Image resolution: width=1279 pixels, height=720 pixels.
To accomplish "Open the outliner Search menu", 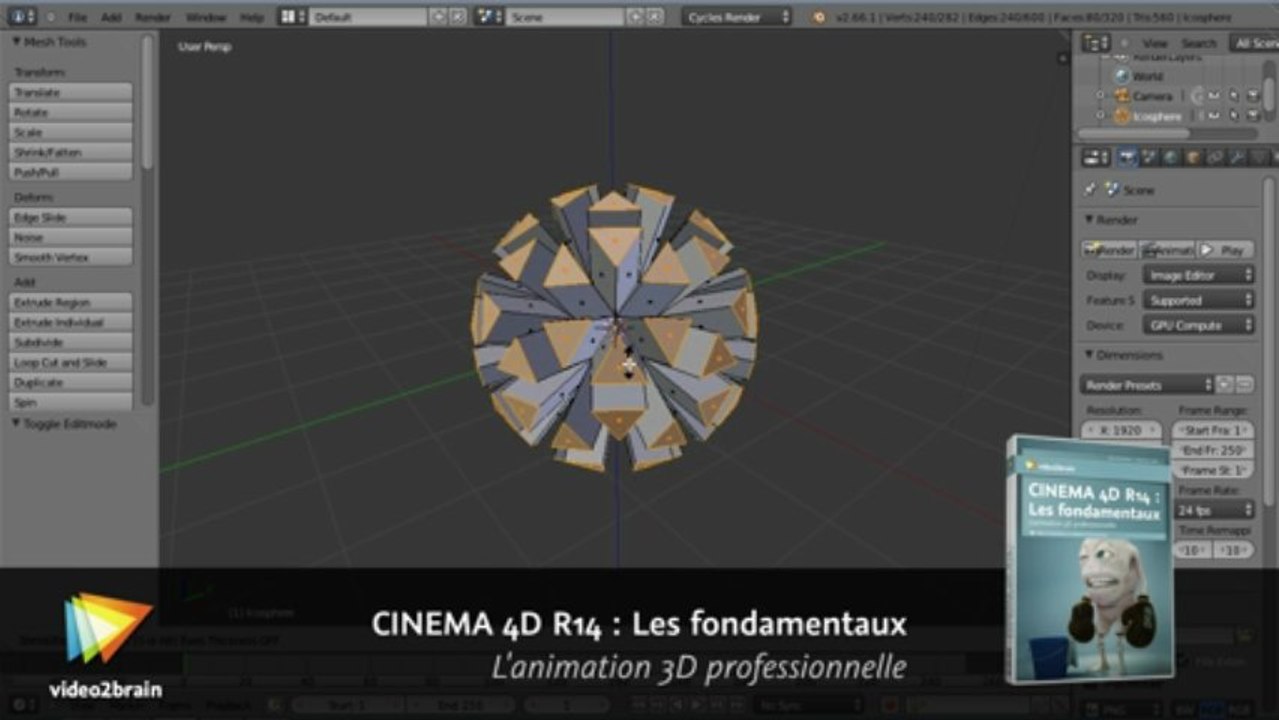I will pos(1199,43).
